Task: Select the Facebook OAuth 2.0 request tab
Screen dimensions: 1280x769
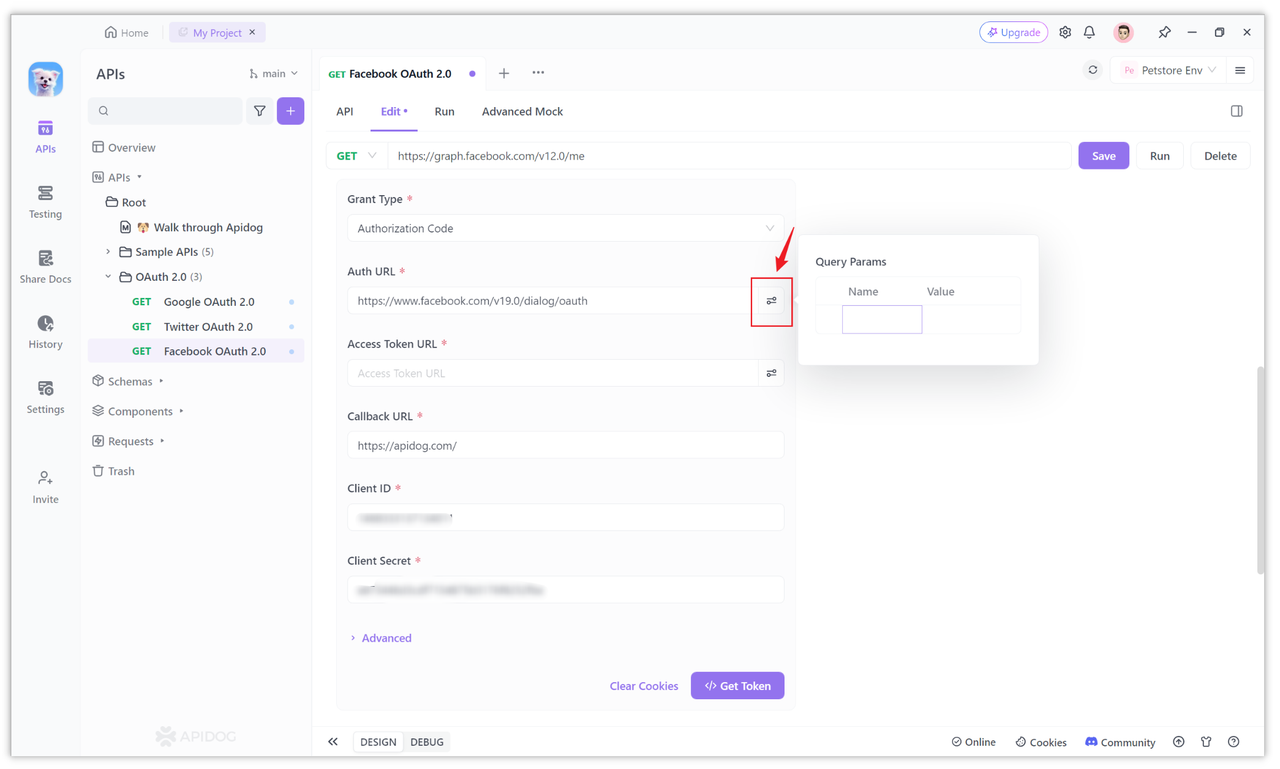Action: [402, 74]
